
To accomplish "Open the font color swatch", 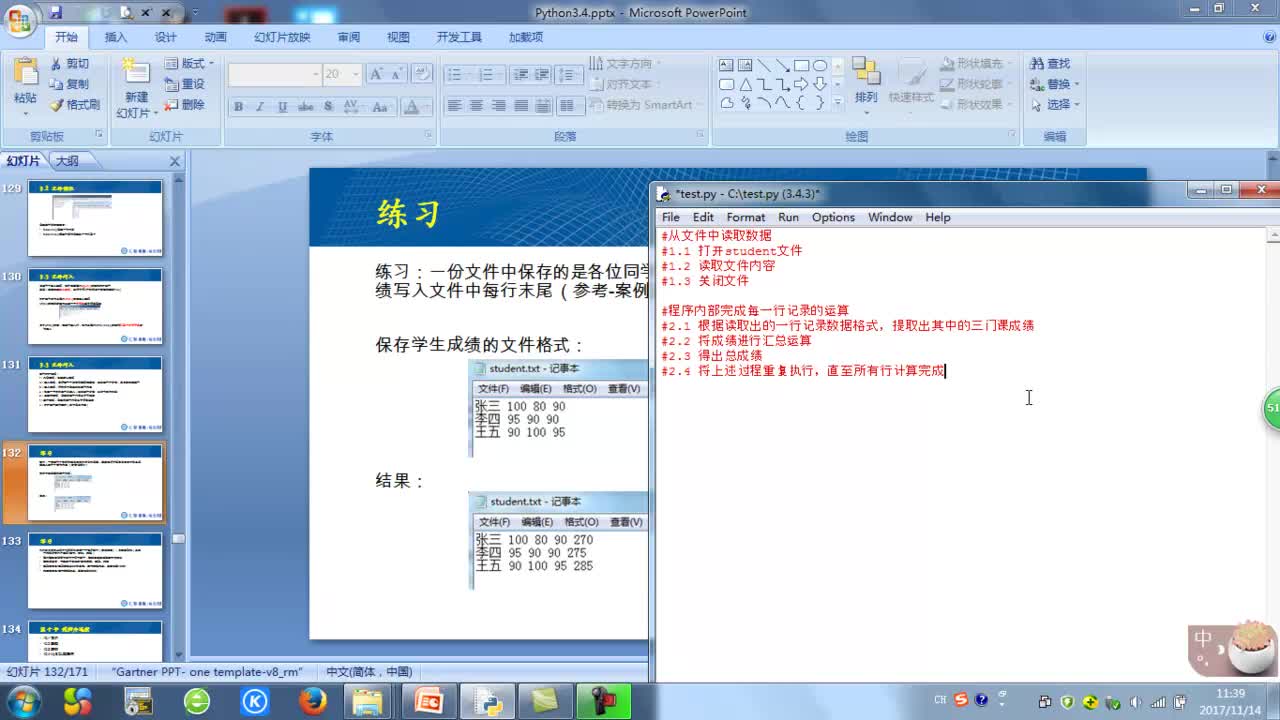I will [x=414, y=107].
